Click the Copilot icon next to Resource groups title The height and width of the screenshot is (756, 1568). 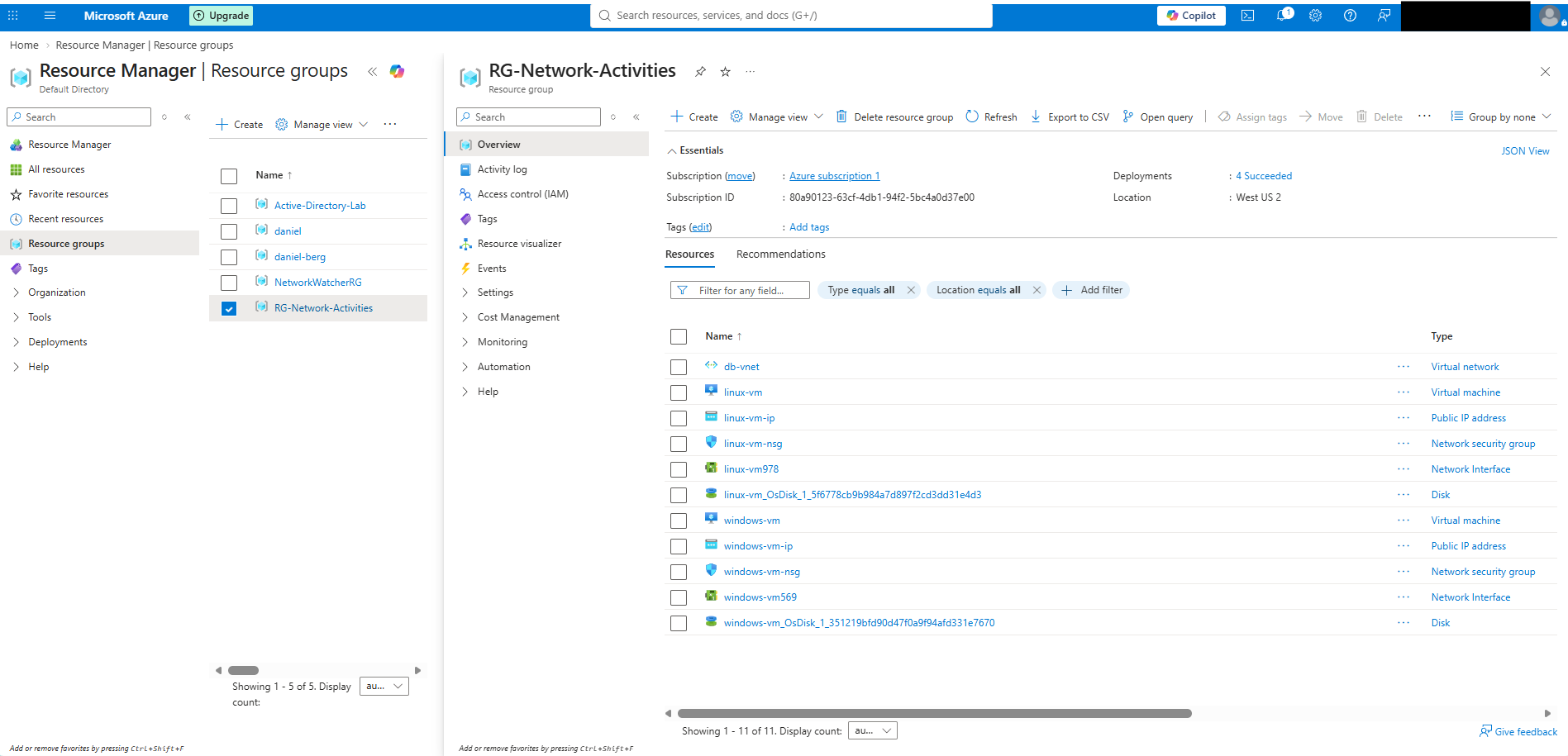point(398,71)
